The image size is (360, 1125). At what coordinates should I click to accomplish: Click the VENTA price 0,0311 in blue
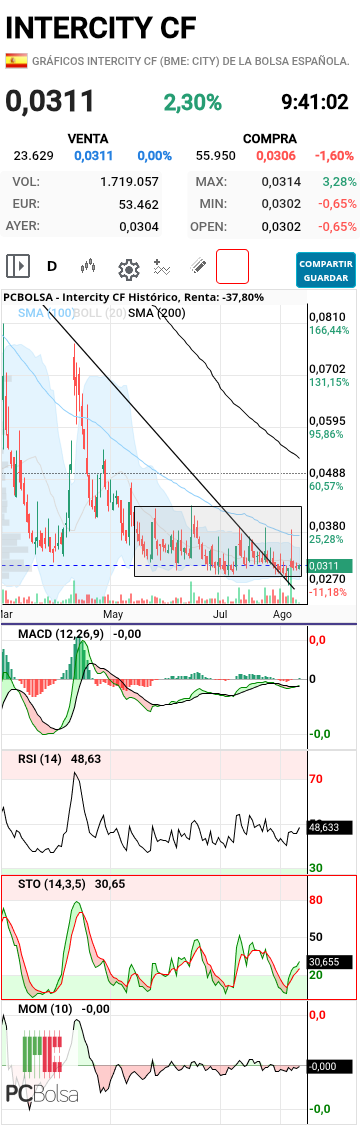click(x=93, y=156)
